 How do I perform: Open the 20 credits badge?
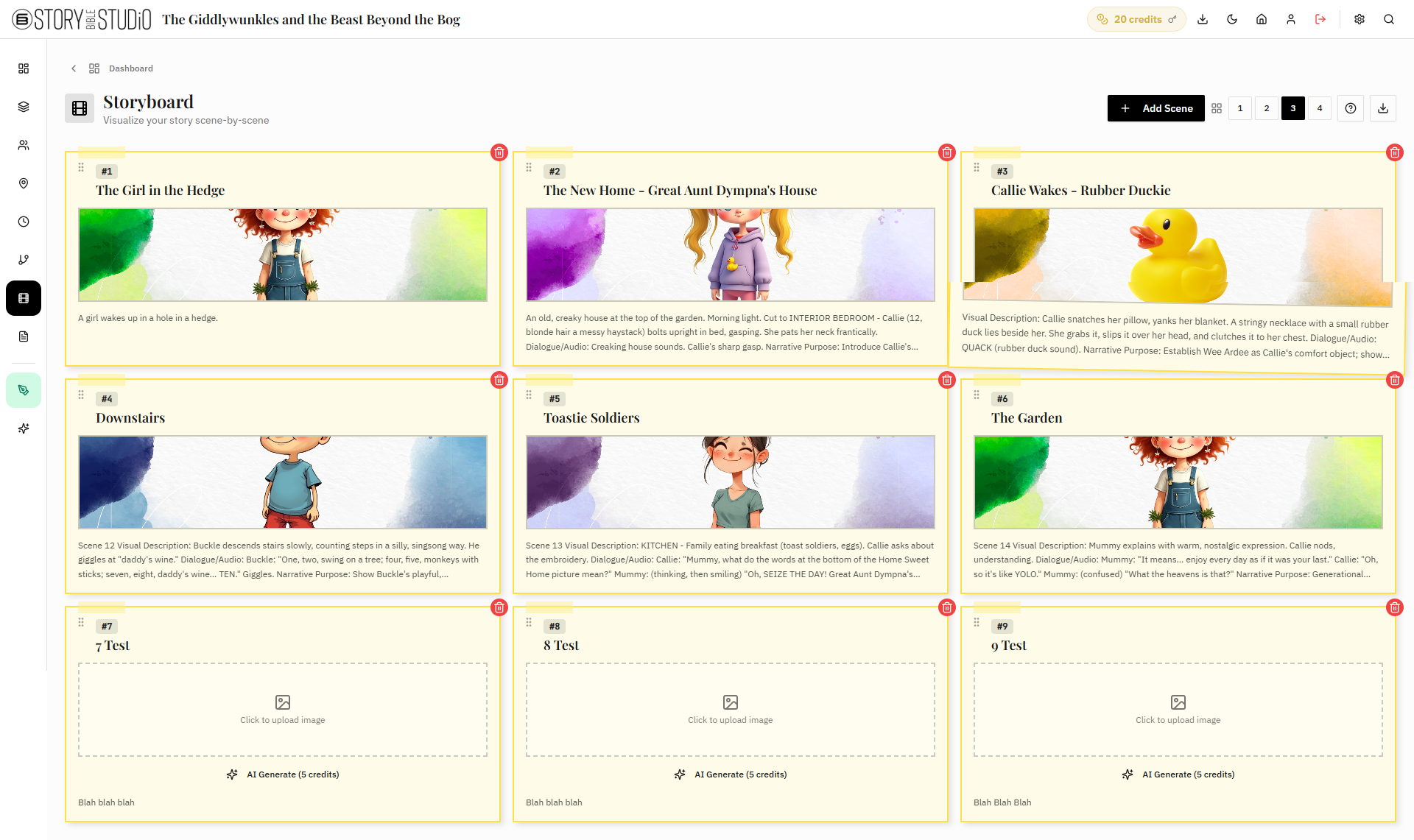coord(1136,19)
